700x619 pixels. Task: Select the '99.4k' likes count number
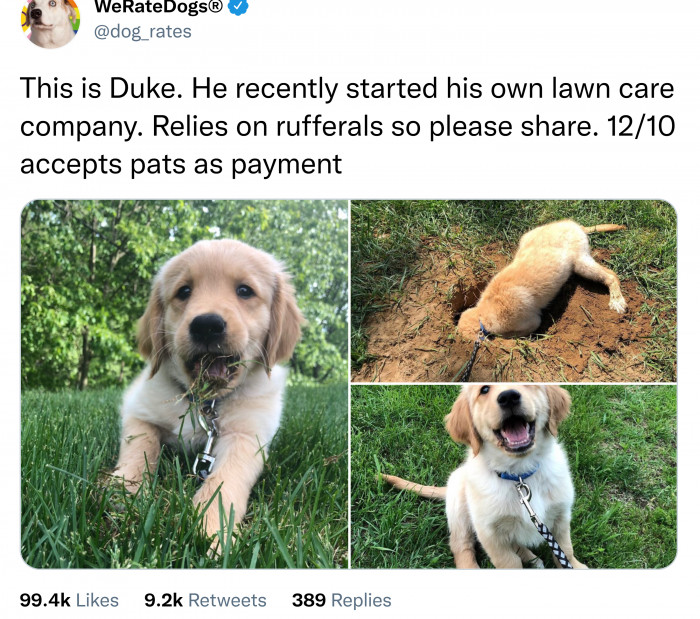45,600
